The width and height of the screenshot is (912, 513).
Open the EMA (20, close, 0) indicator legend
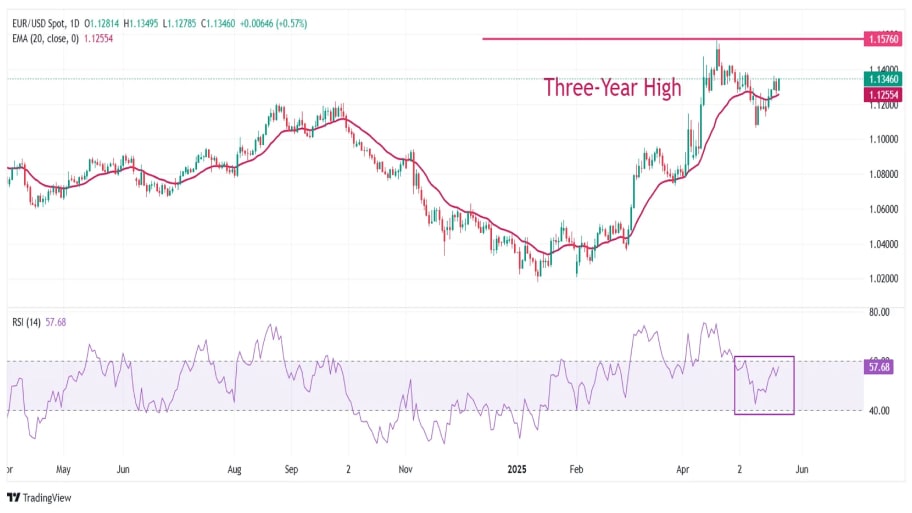click(45, 38)
